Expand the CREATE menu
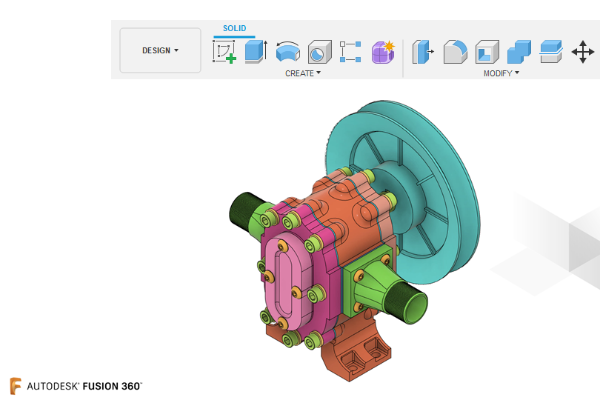This screenshot has height=400, width=600. 303,73
